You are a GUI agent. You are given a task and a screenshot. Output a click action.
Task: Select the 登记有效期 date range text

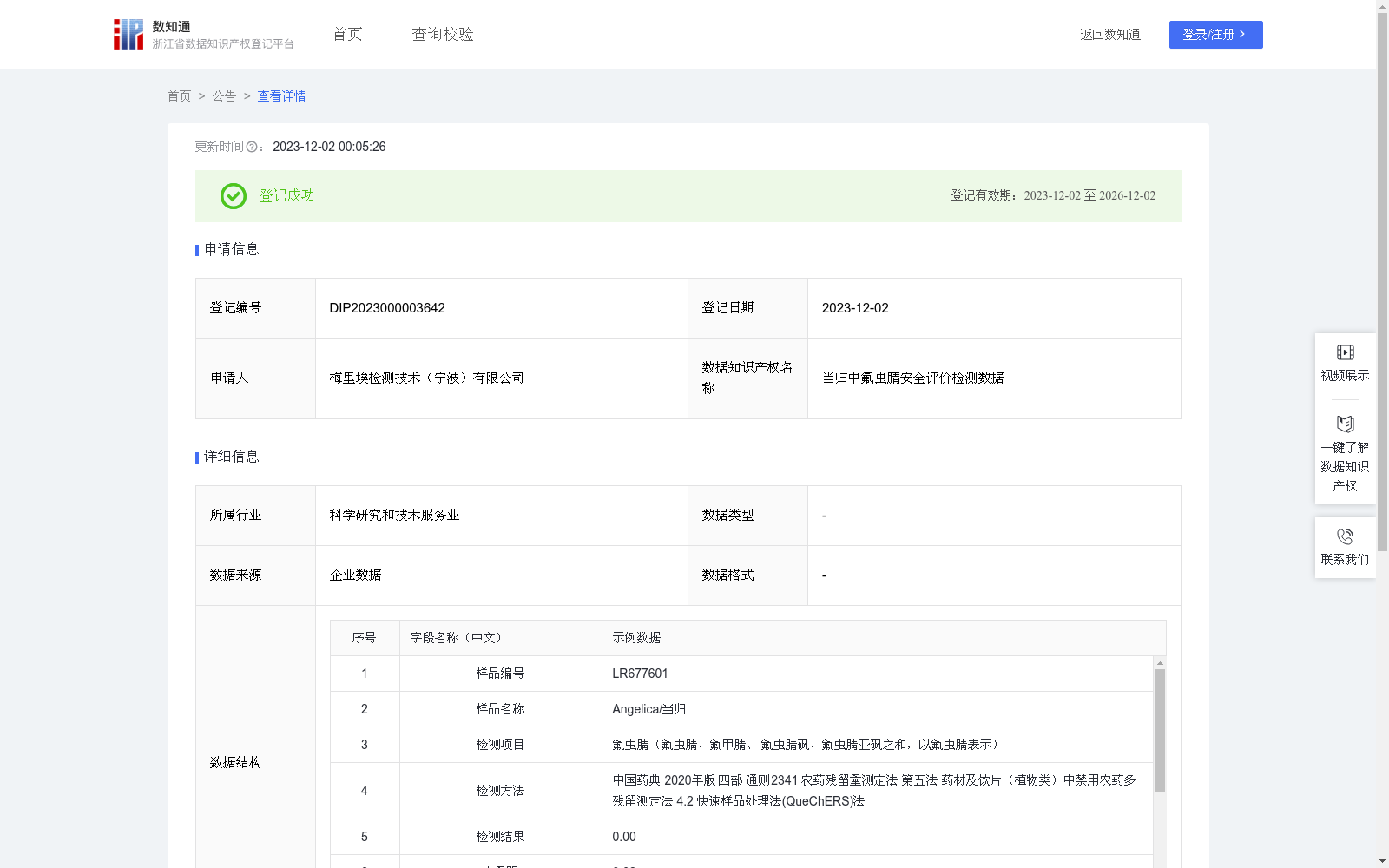click(1089, 196)
